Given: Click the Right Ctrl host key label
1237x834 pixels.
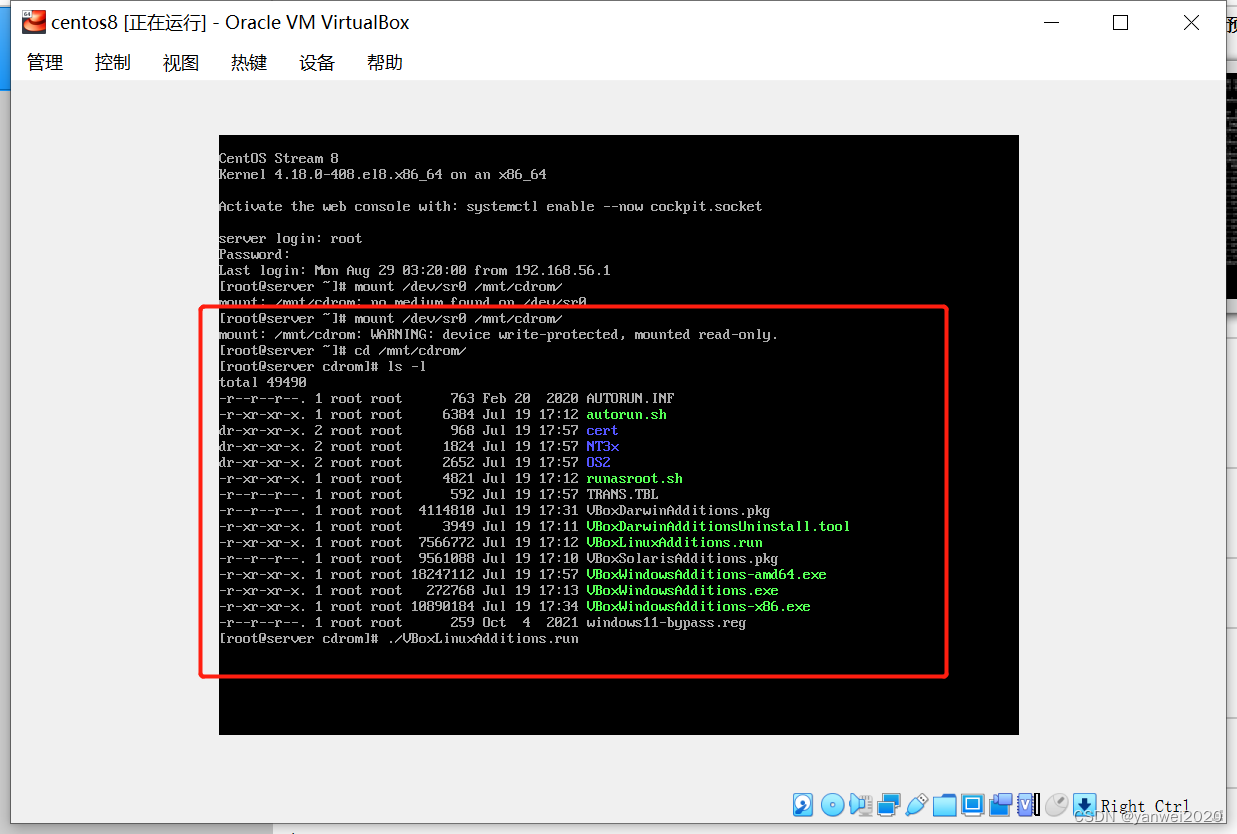Looking at the screenshot, I should click(1145, 806).
